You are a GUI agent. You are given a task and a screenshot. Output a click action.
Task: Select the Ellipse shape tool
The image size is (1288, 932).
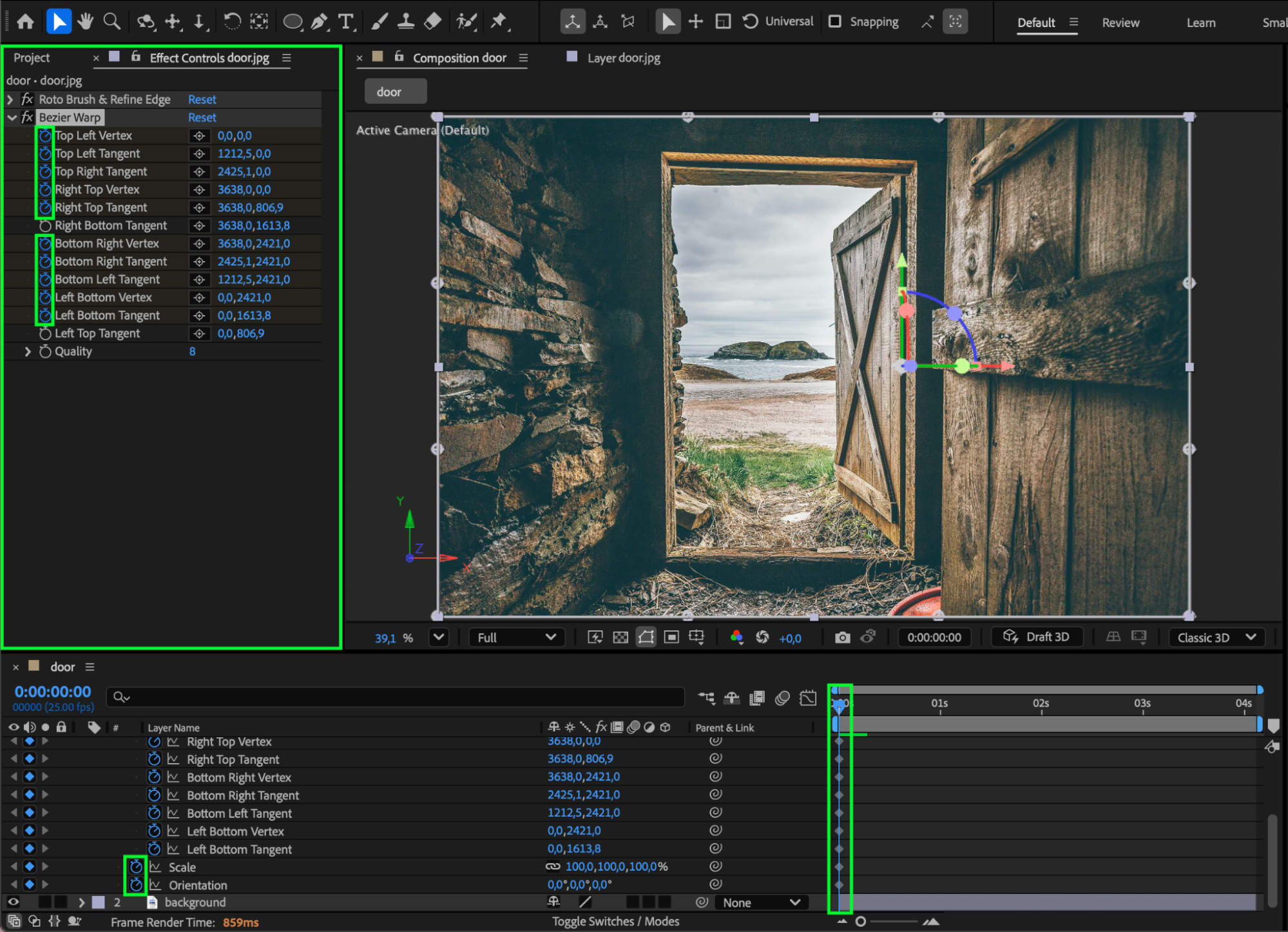[x=293, y=22]
